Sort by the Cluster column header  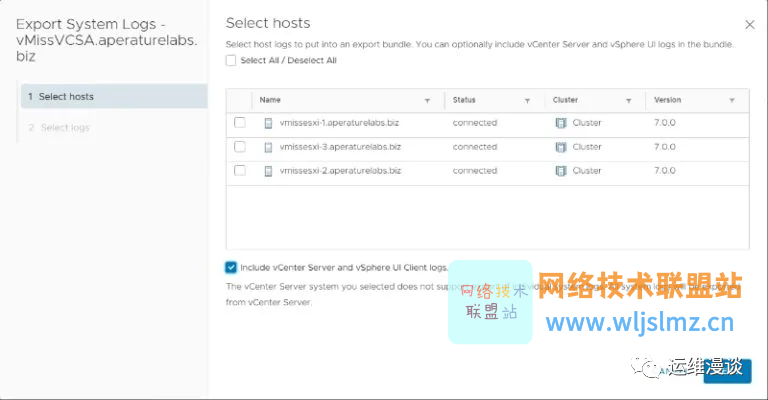click(565, 100)
